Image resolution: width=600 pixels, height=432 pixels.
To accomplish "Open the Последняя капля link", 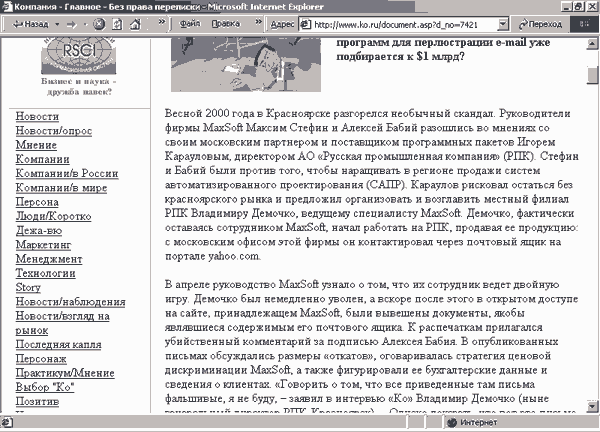I will [58, 344].
